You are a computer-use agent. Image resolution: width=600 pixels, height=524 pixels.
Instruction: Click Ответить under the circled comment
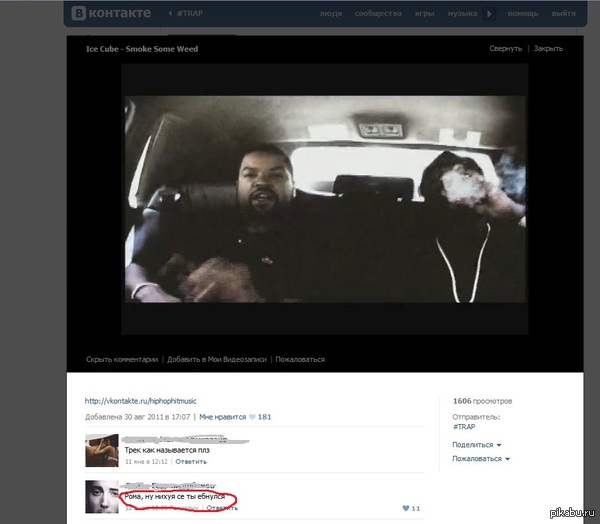click(x=222, y=508)
